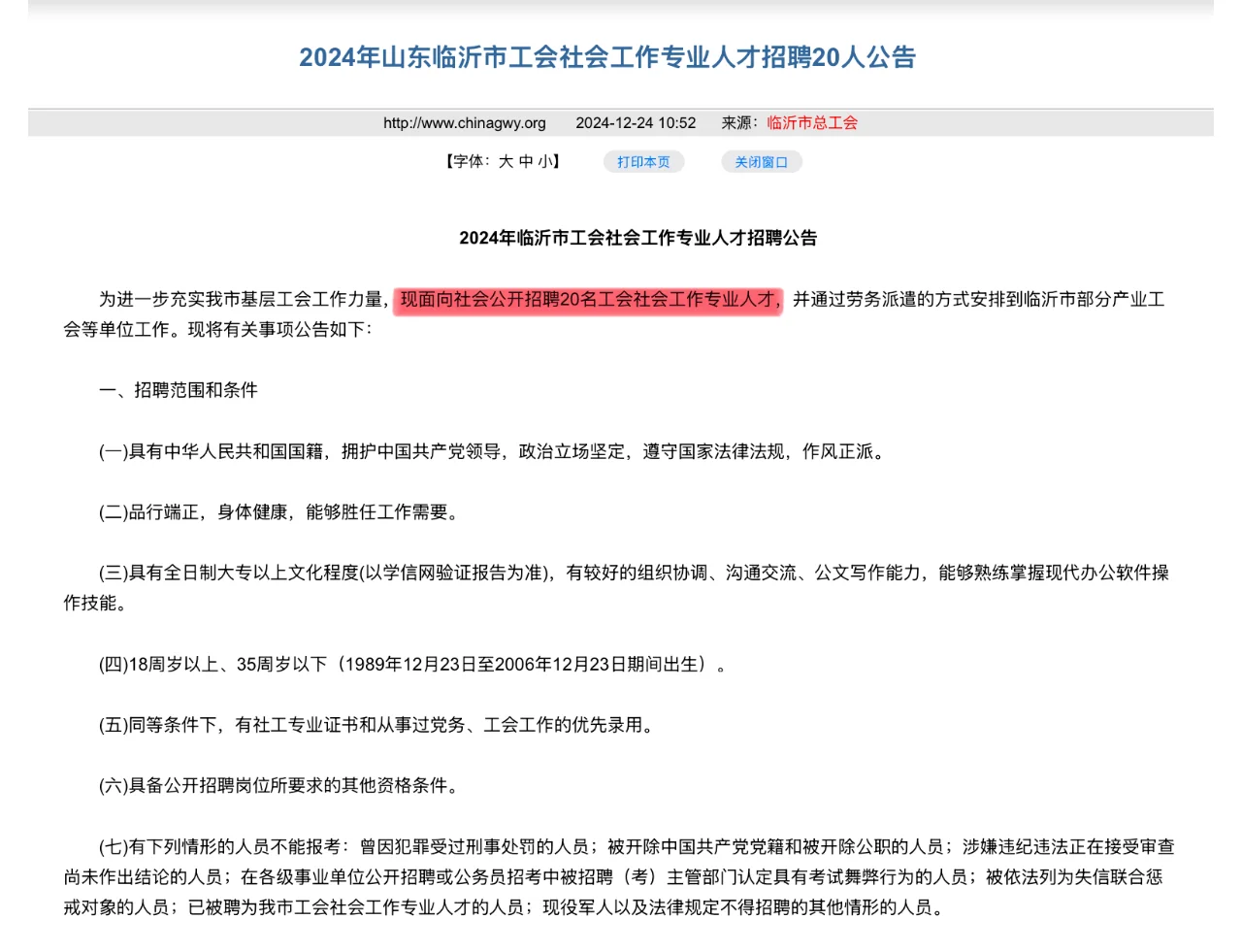Click paragraph (三)具有全日制大专以上文化程度
This screenshot has height=952, width=1242.
[616, 588]
